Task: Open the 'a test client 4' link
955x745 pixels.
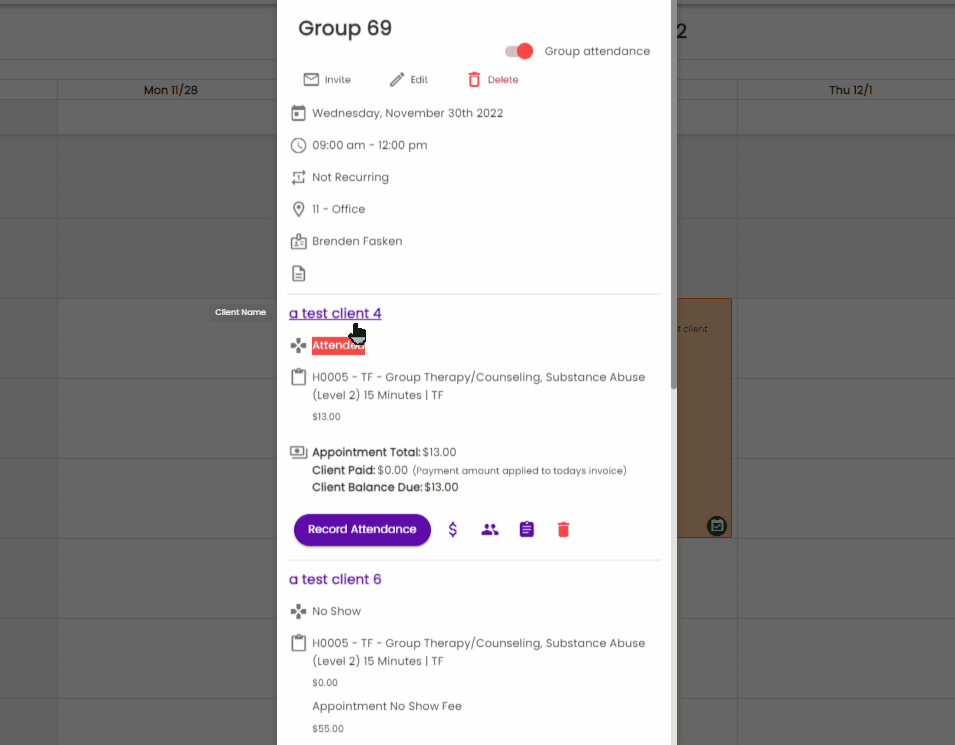Action: (335, 313)
